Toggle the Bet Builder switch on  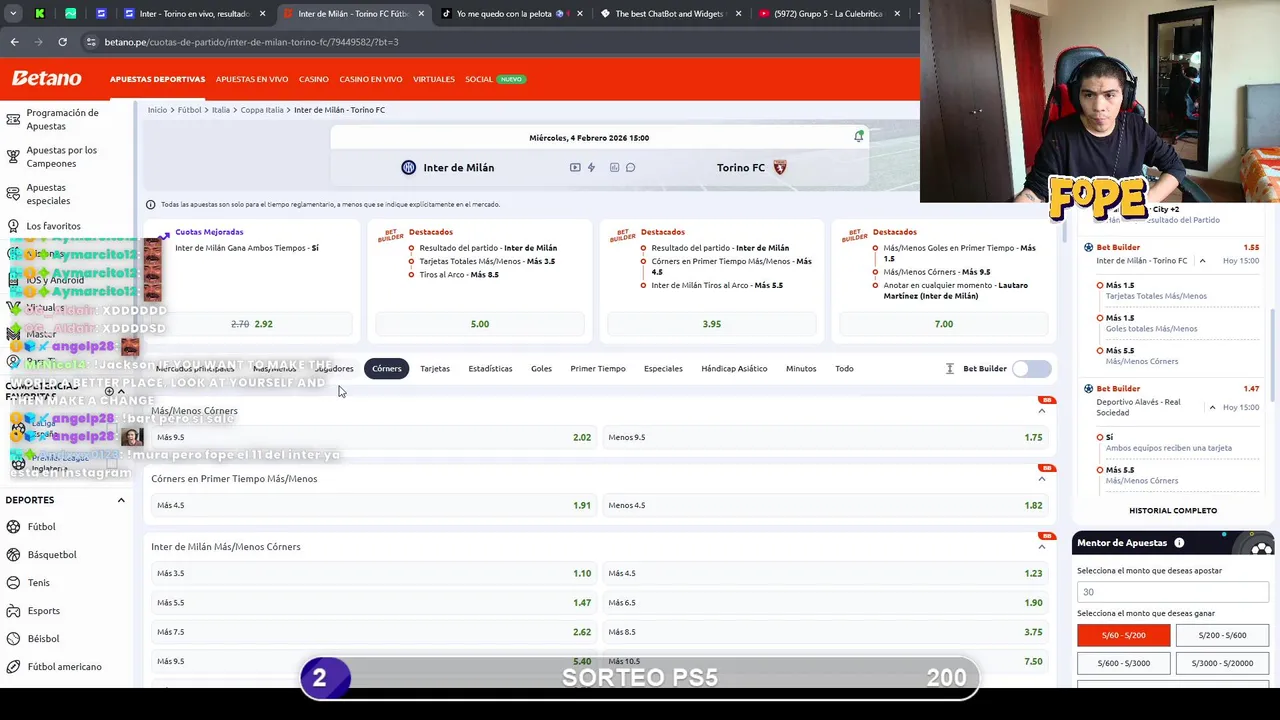coord(1031,369)
